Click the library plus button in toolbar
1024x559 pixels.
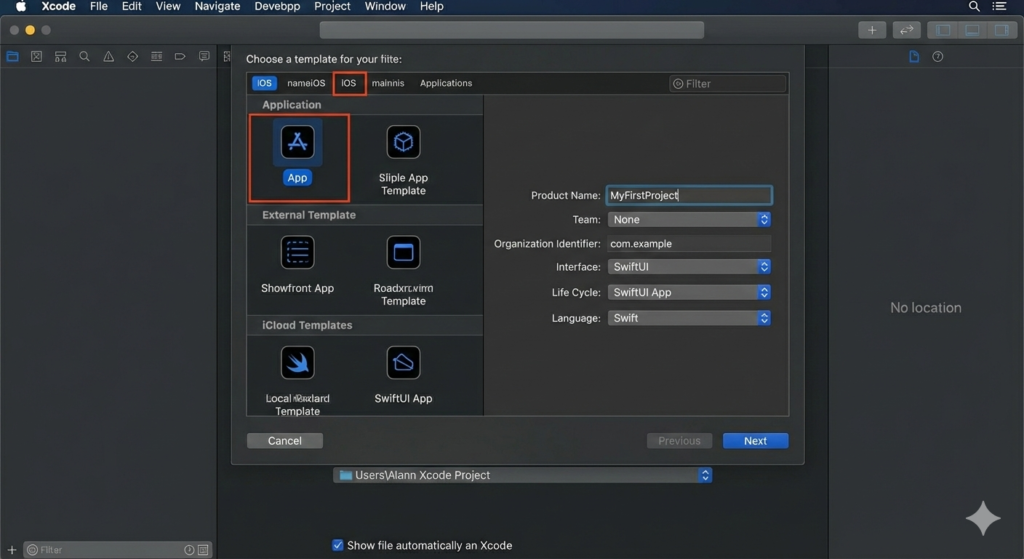tap(872, 30)
